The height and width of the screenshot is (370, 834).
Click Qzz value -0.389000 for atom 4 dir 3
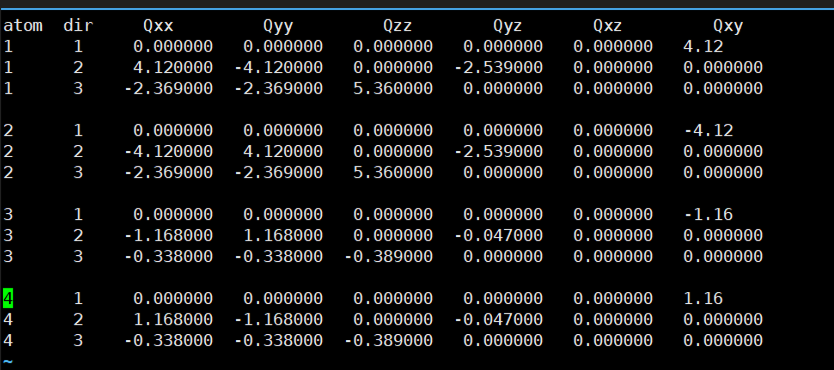coord(388,340)
